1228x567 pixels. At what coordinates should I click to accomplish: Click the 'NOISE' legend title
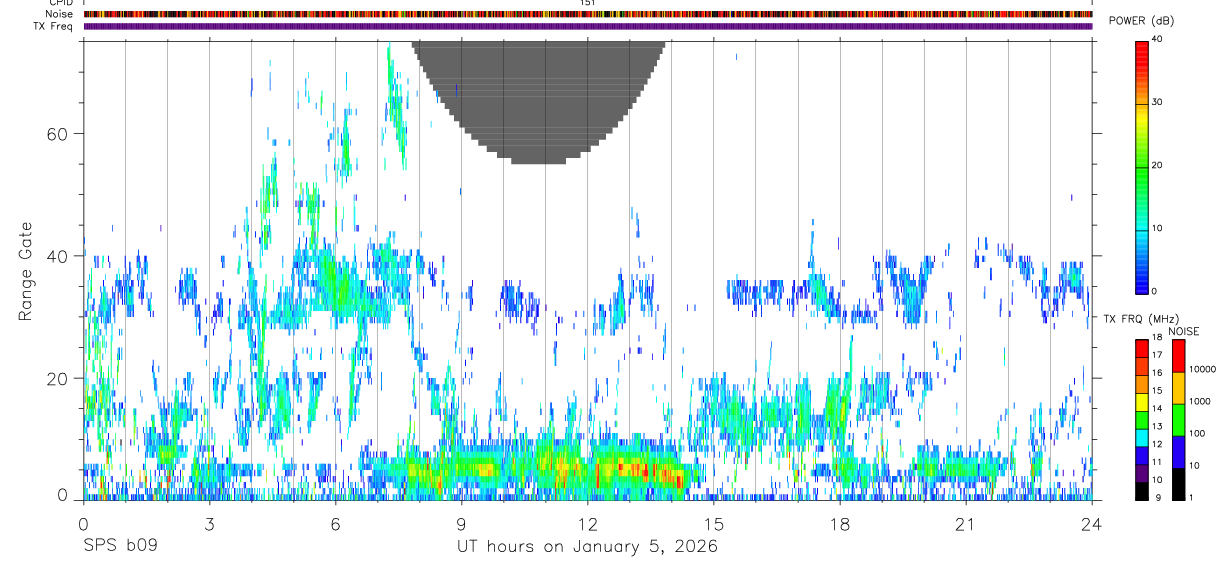click(1184, 331)
